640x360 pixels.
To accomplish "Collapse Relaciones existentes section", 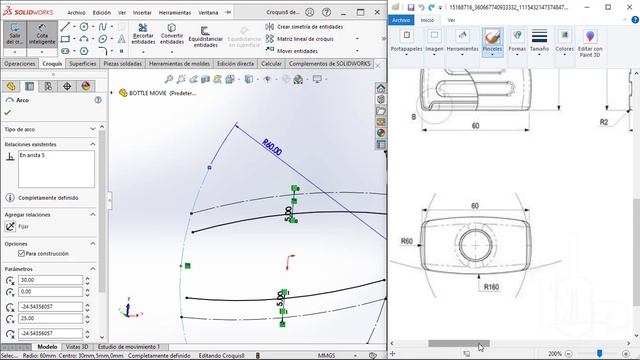I will pos(93,144).
